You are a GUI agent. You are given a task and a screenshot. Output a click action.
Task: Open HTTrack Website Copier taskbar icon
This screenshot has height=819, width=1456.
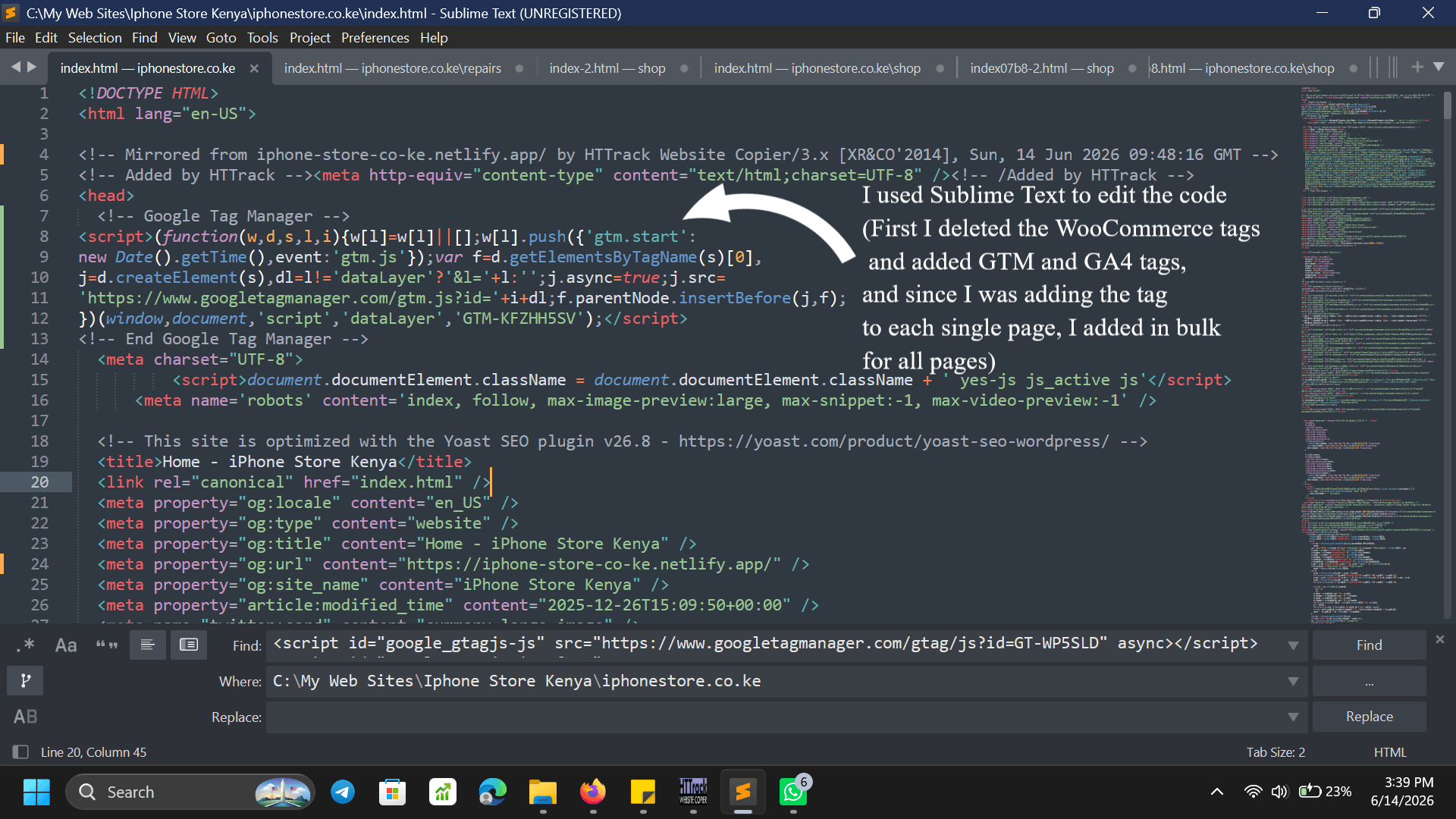(693, 792)
